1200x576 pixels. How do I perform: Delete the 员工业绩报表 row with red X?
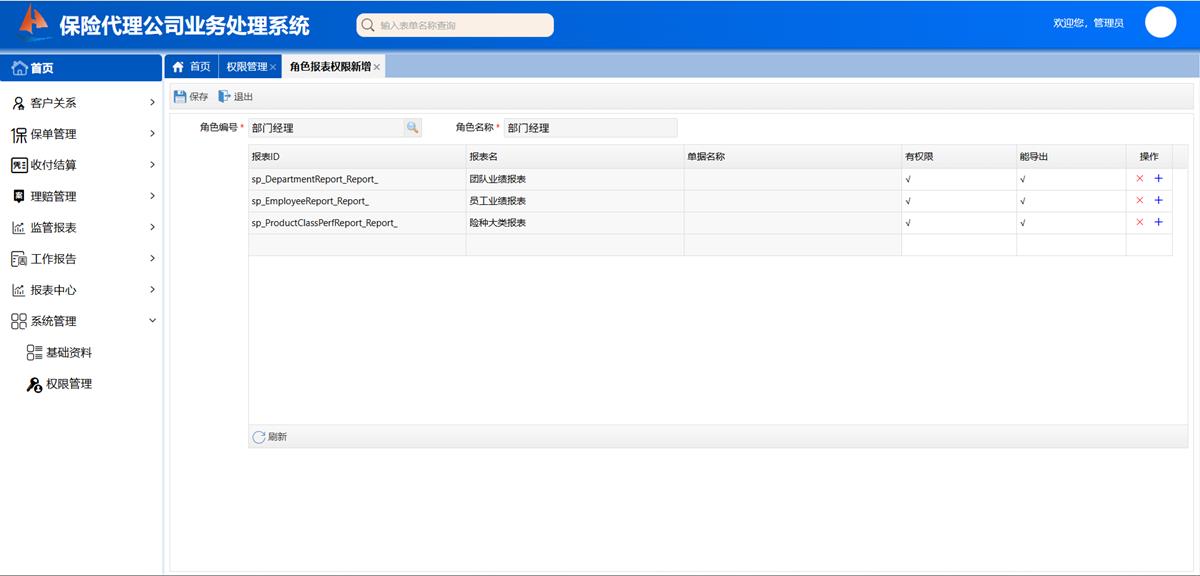click(1140, 201)
